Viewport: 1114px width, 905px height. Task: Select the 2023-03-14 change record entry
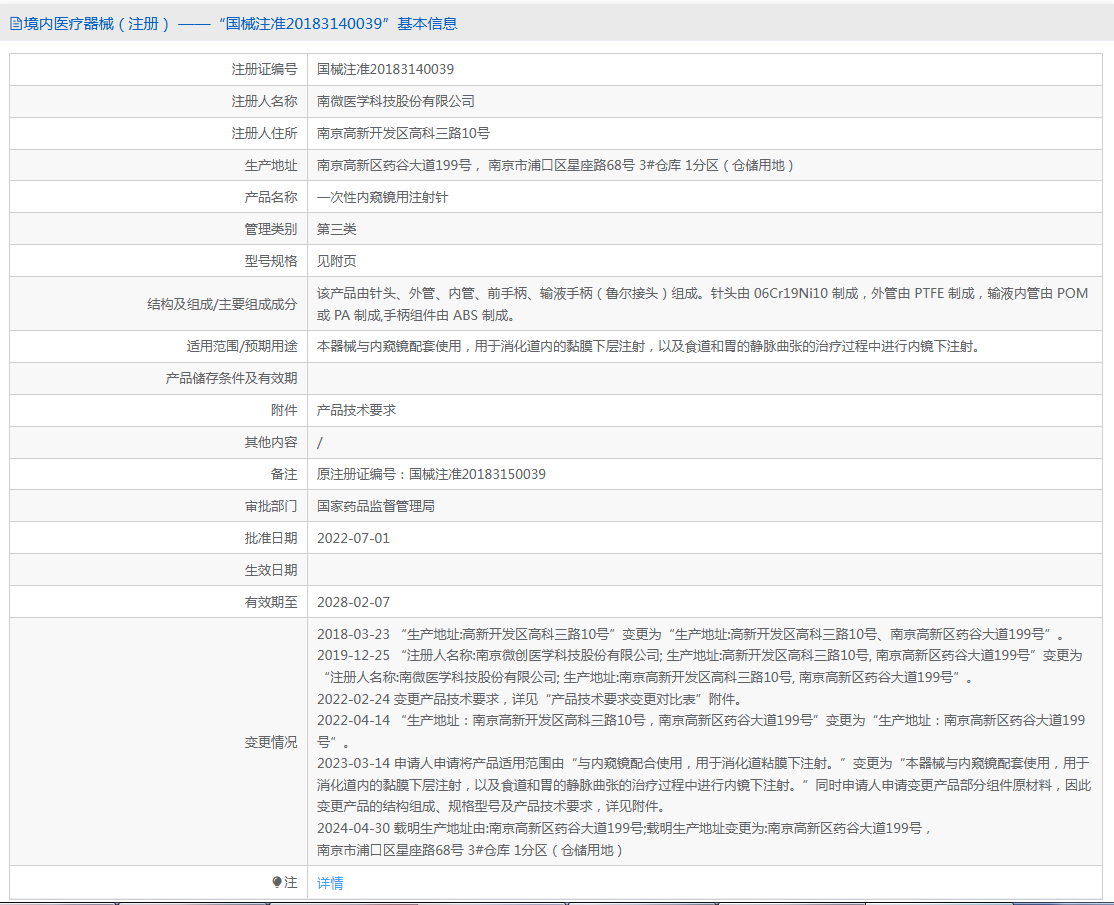pos(703,785)
